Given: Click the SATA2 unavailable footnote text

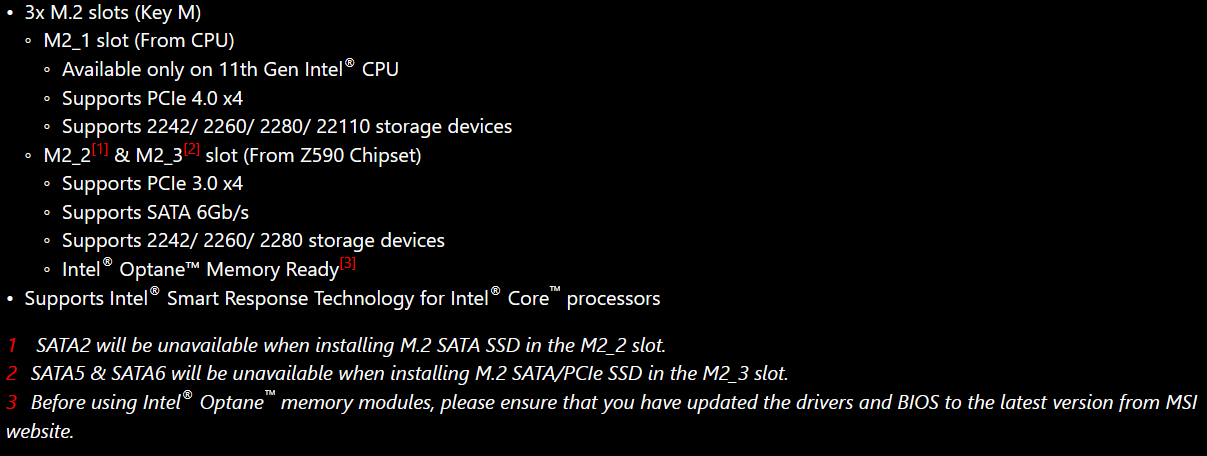Looking at the screenshot, I should click(351, 346).
